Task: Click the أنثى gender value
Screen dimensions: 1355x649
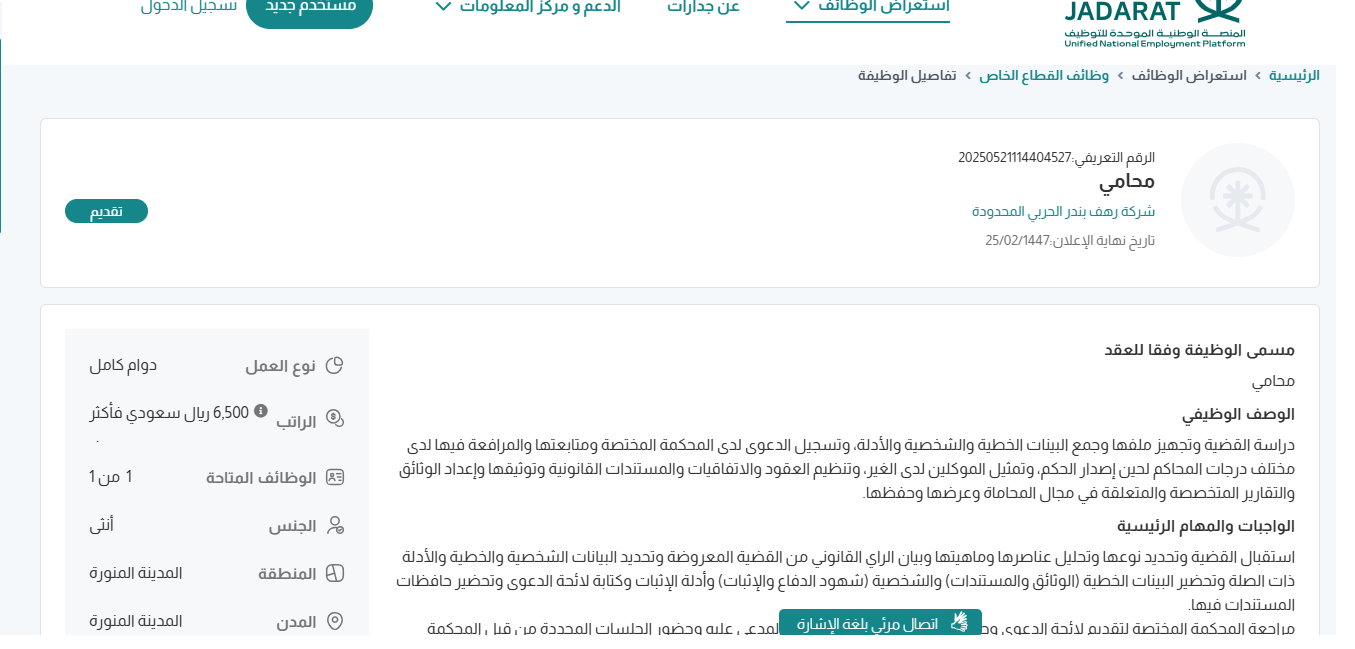Action: 101,524
